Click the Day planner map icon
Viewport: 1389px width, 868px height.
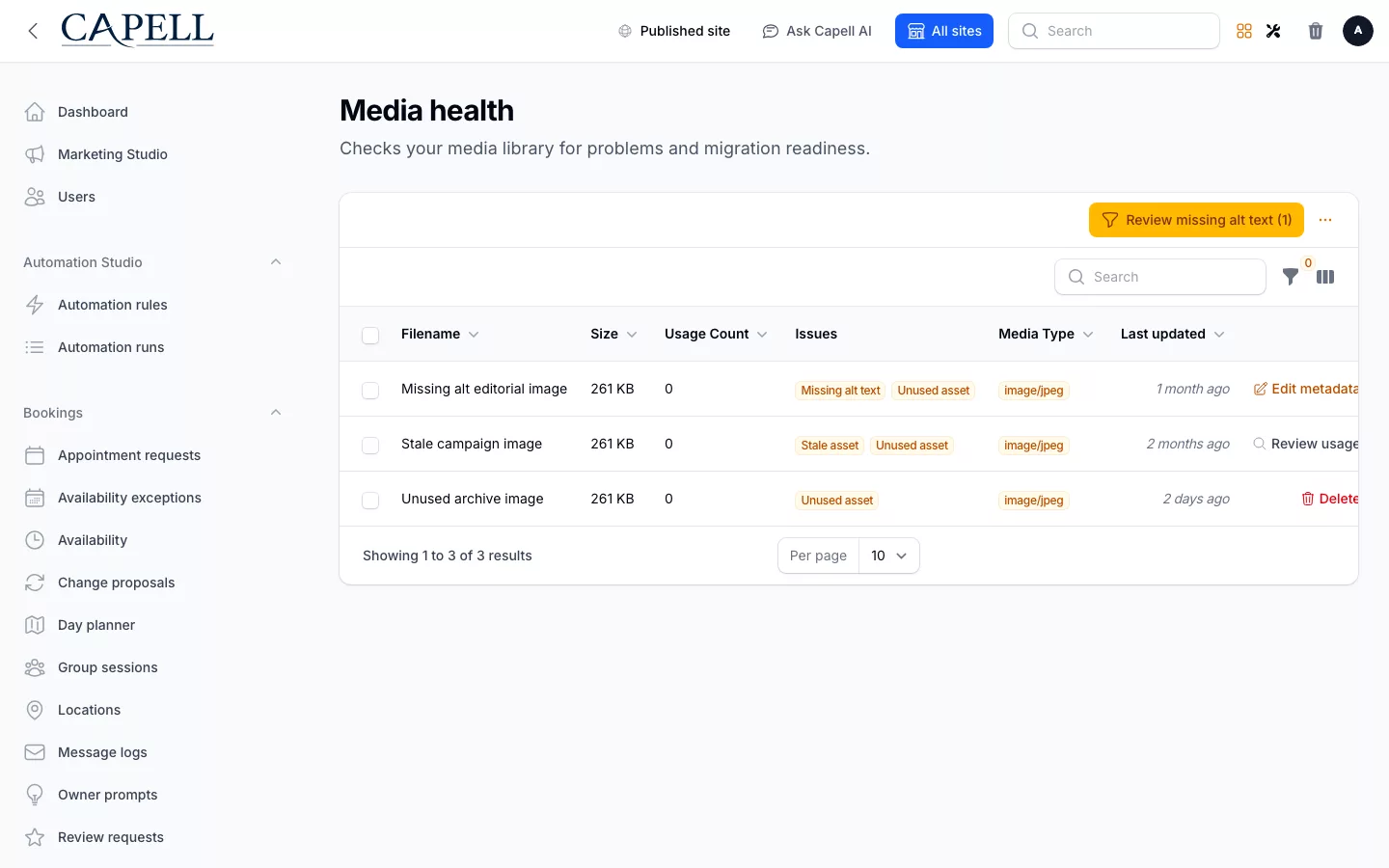click(x=35, y=625)
